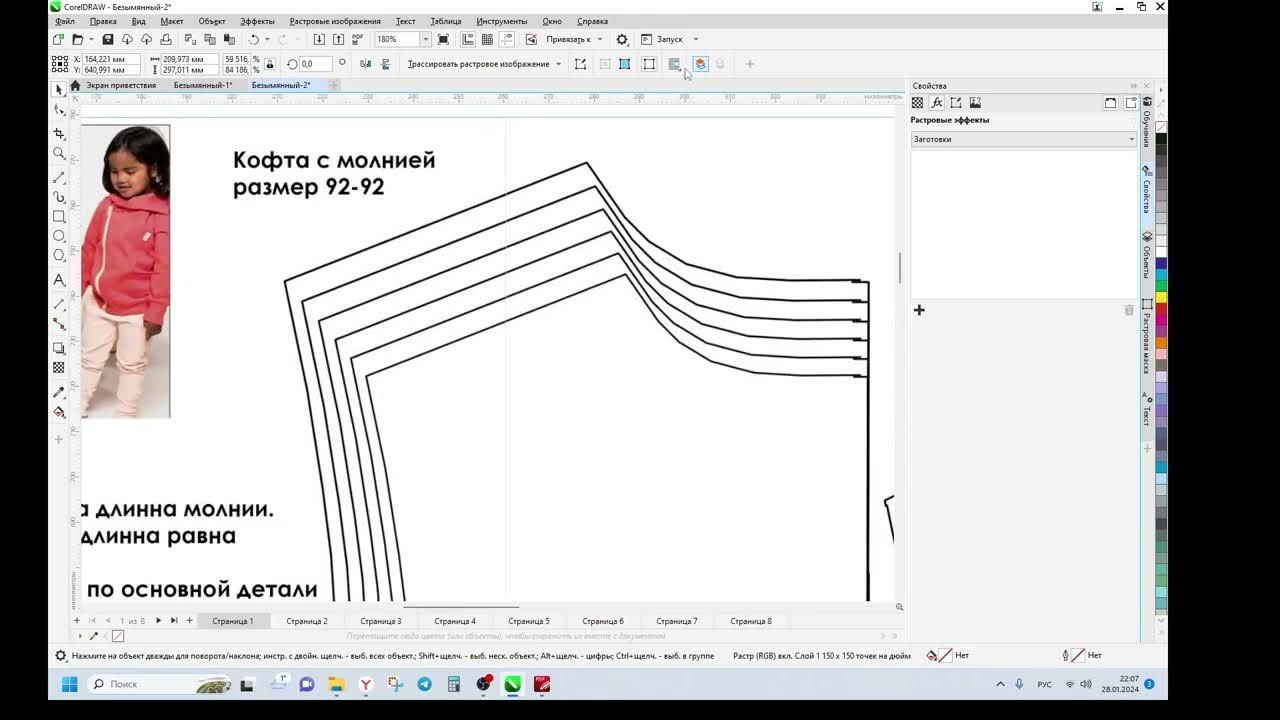Pick the black palette swatch

(1161, 139)
